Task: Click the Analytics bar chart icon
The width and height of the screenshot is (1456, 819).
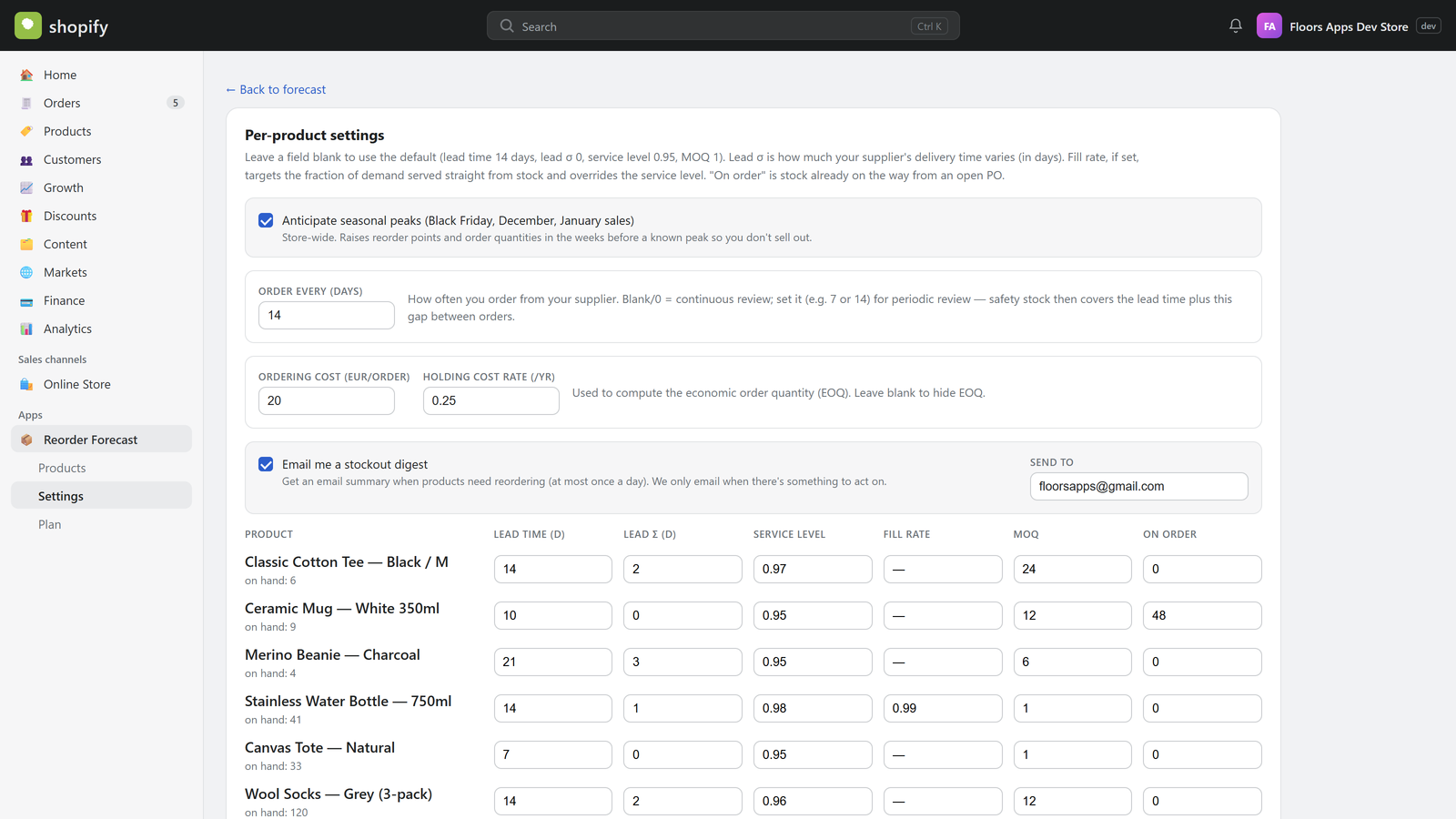Action: [26, 329]
